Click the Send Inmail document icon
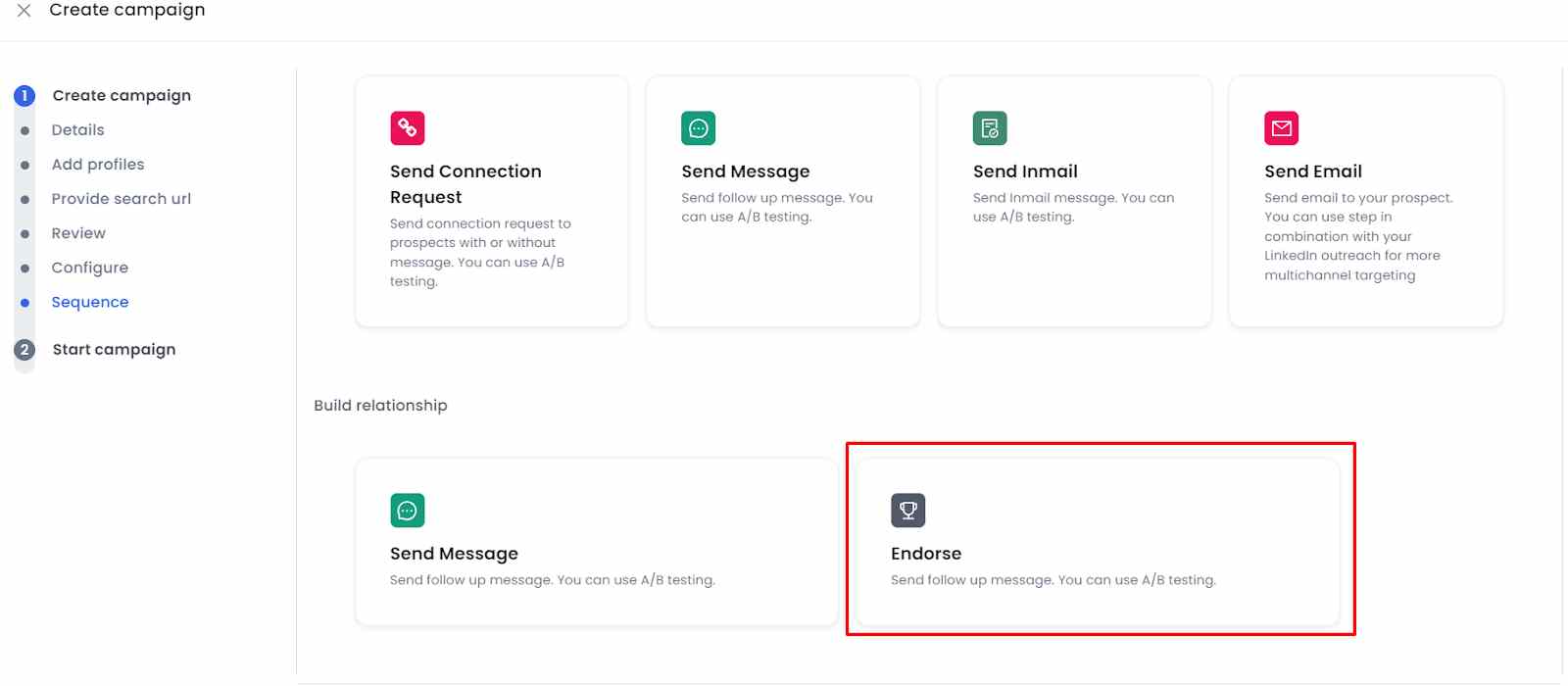Viewport: 1568px width, 686px height. (x=990, y=128)
